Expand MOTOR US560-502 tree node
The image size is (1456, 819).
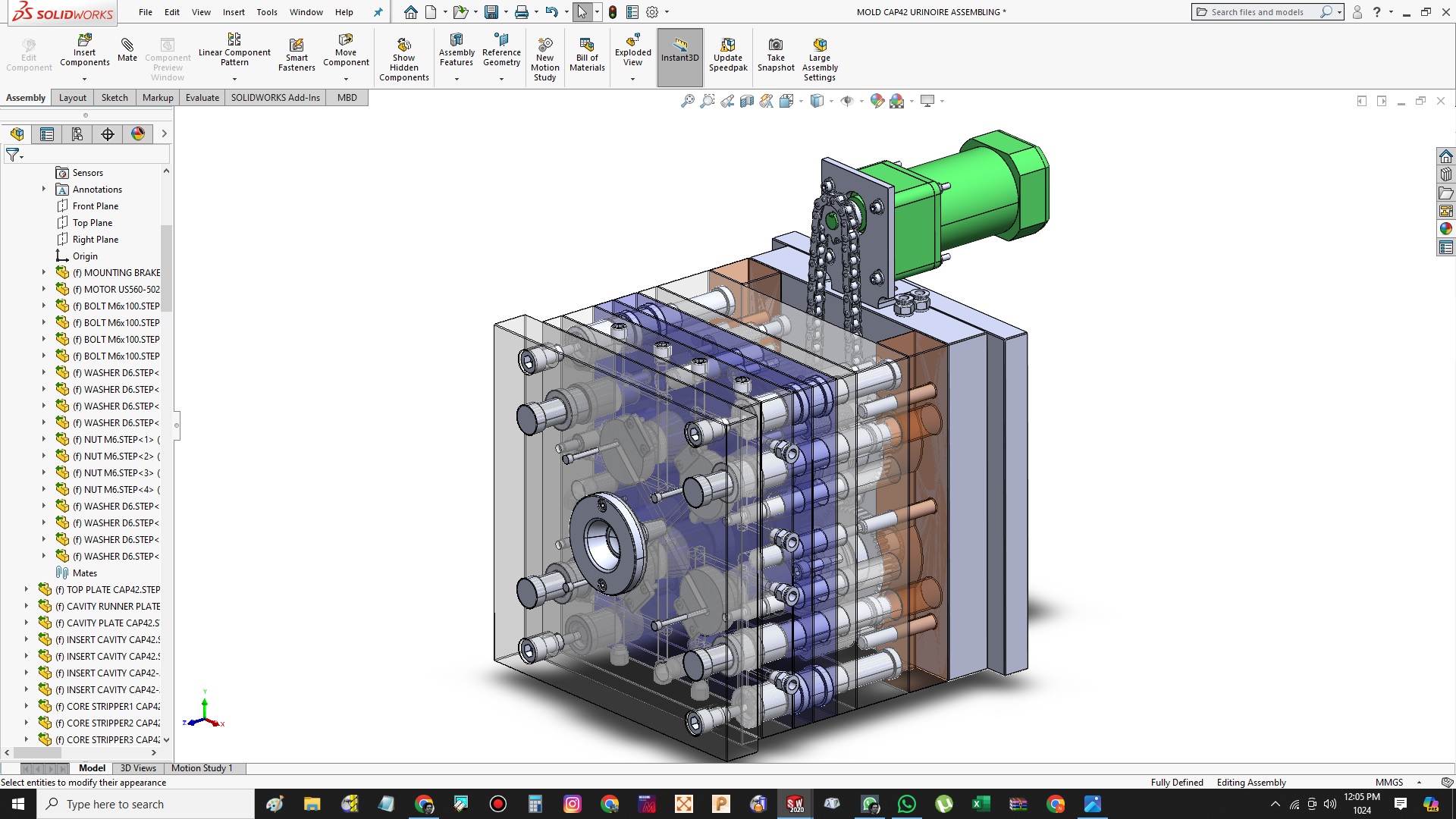tap(44, 289)
